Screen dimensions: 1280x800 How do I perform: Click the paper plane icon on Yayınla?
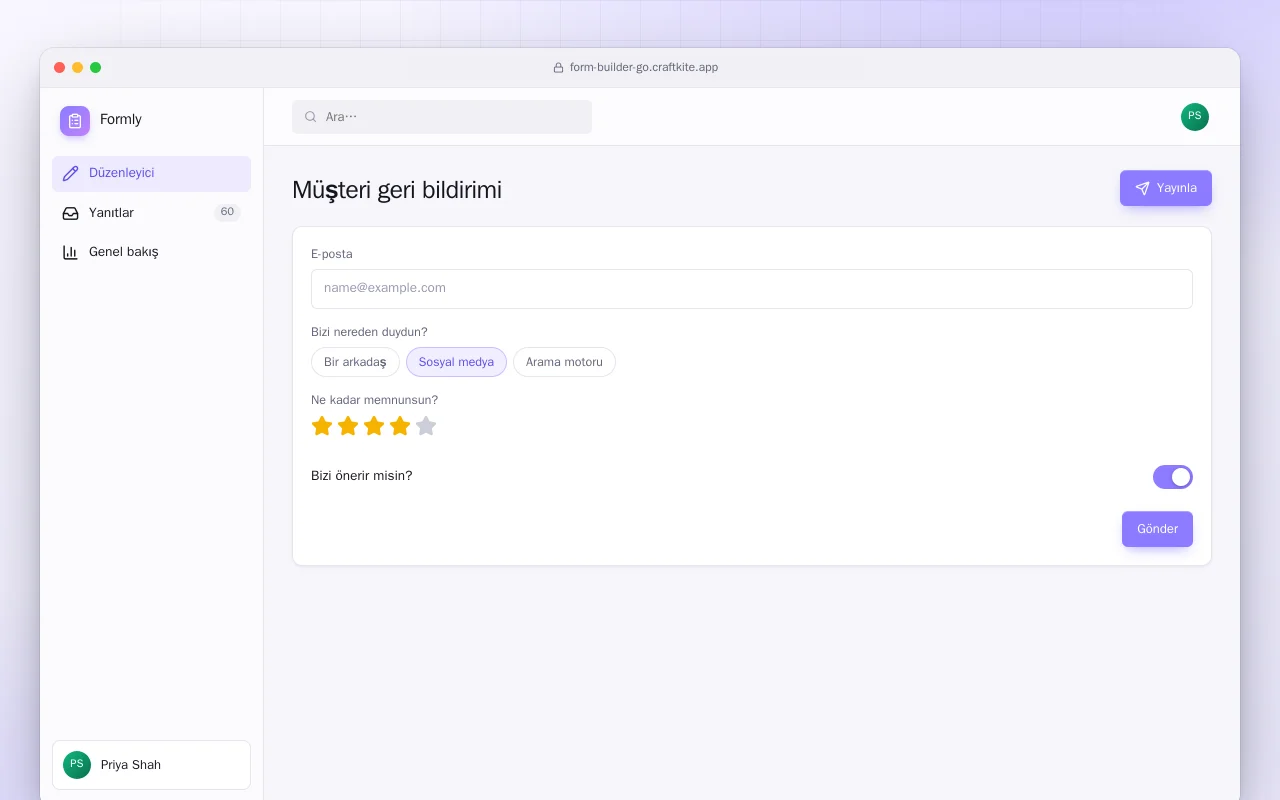1142,188
